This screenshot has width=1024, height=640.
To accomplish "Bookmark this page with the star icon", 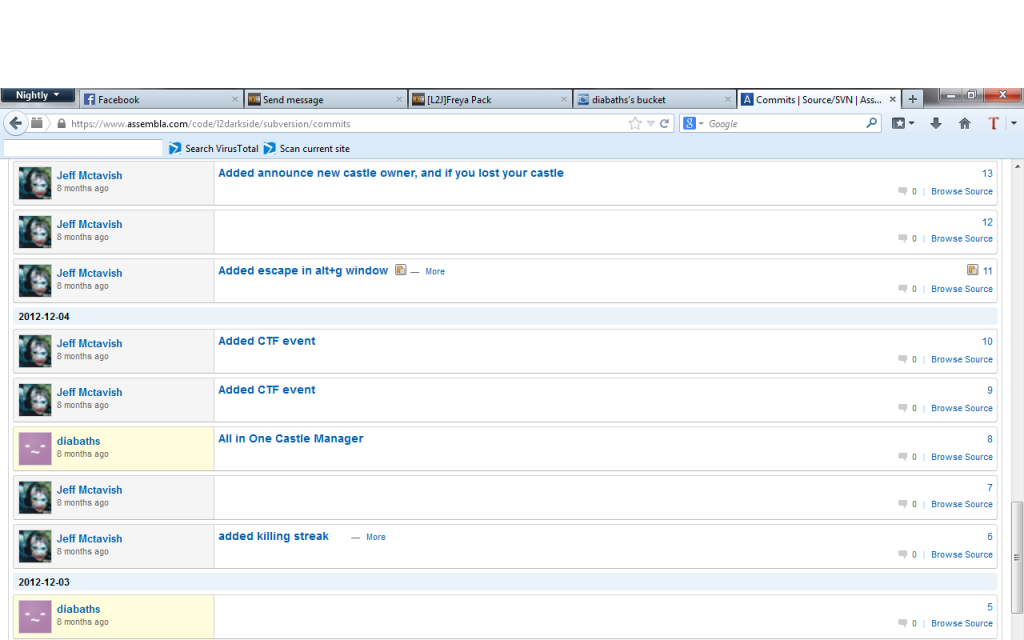I will (x=635, y=124).
